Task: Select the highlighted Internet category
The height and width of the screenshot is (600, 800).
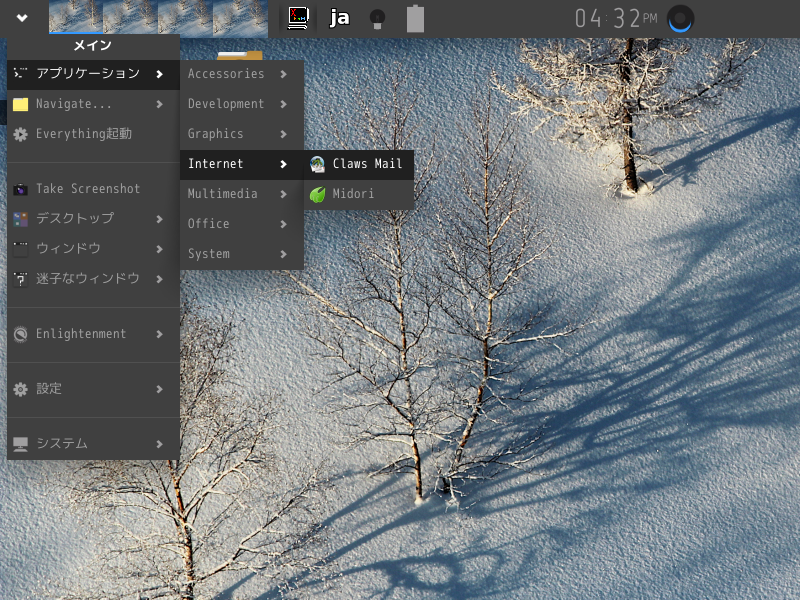Action: point(242,164)
